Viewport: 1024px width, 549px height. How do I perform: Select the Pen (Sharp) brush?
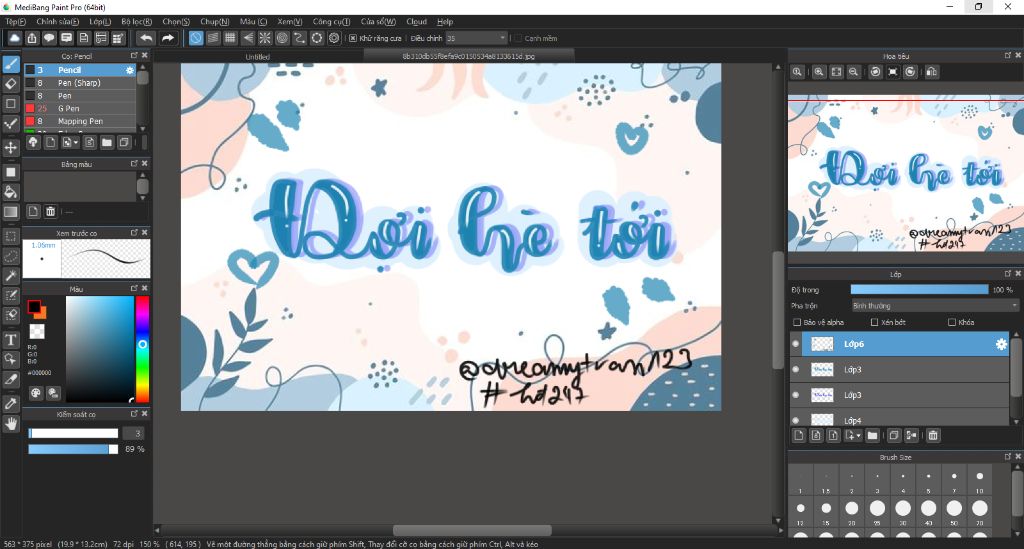(80, 83)
